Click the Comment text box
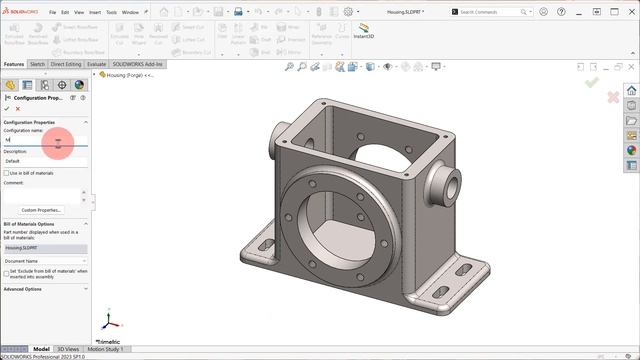Image resolution: width=640 pixels, height=360 pixels. coord(42,195)
